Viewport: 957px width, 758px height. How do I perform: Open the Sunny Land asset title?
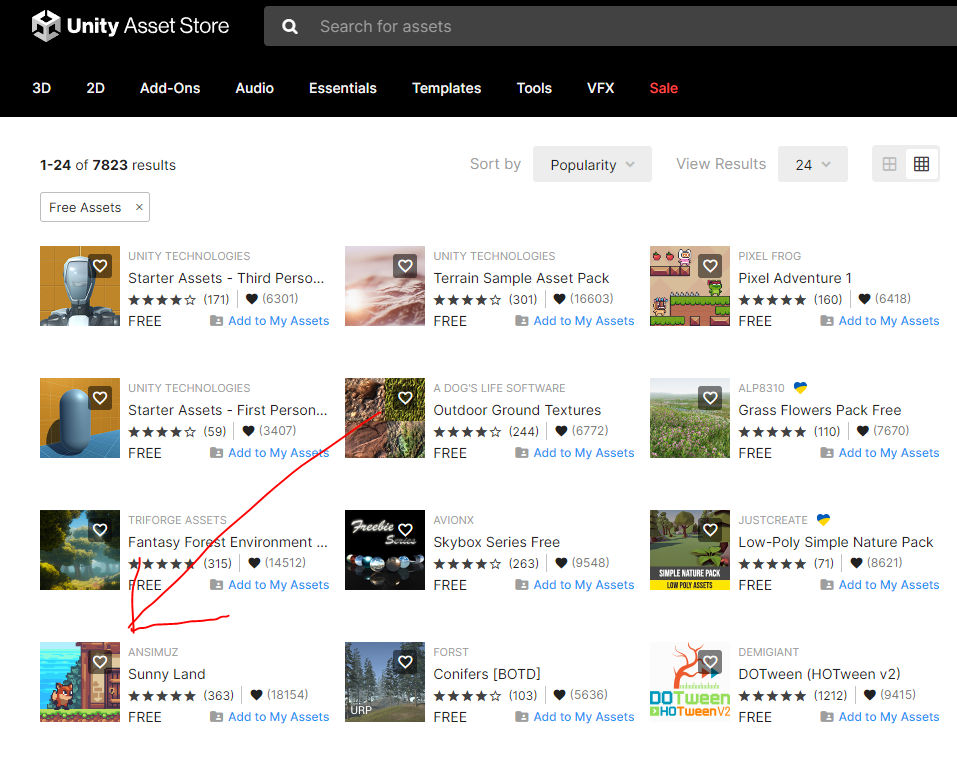[167, 674]
